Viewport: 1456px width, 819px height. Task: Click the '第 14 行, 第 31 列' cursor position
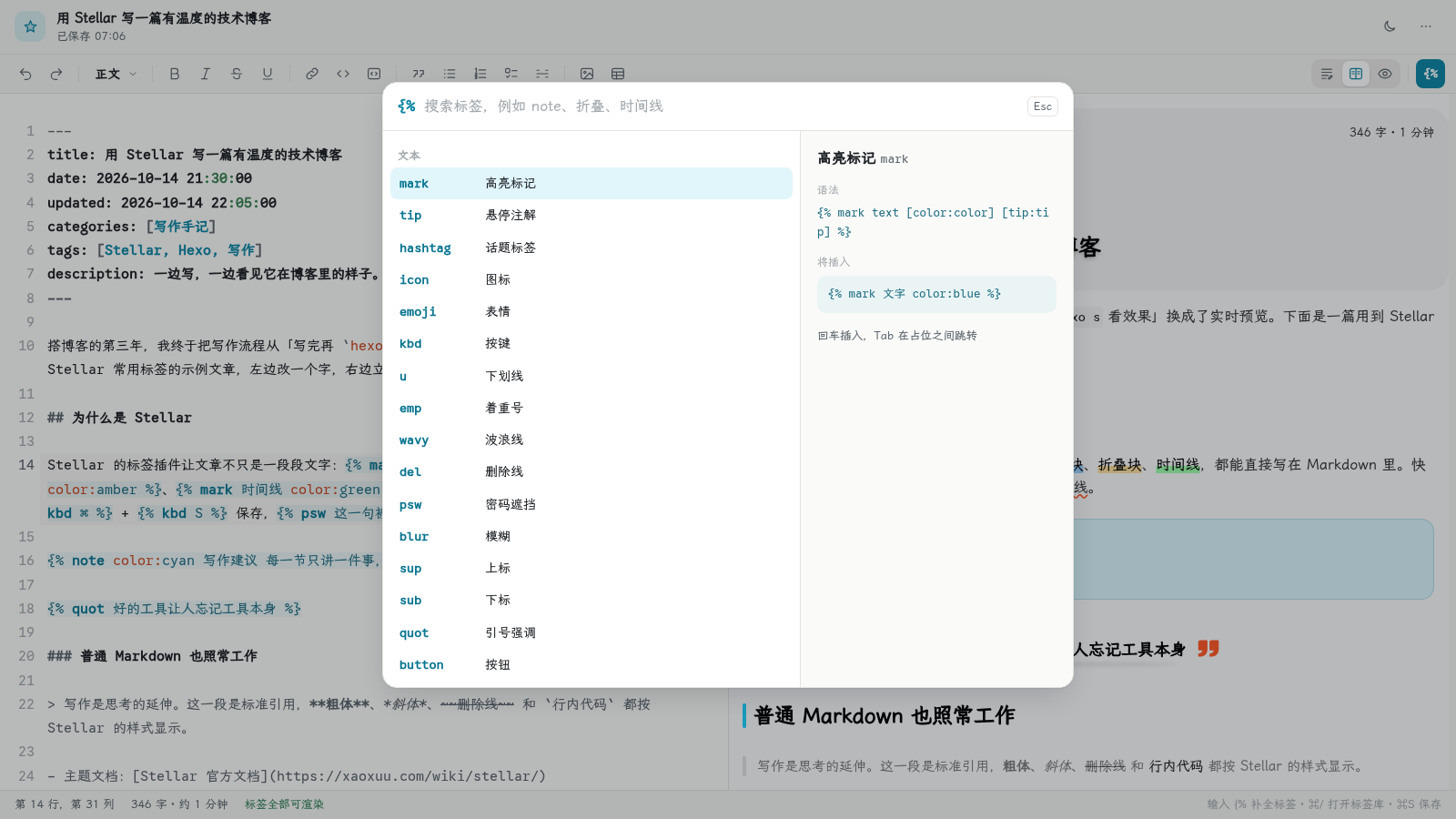point(65,804)
